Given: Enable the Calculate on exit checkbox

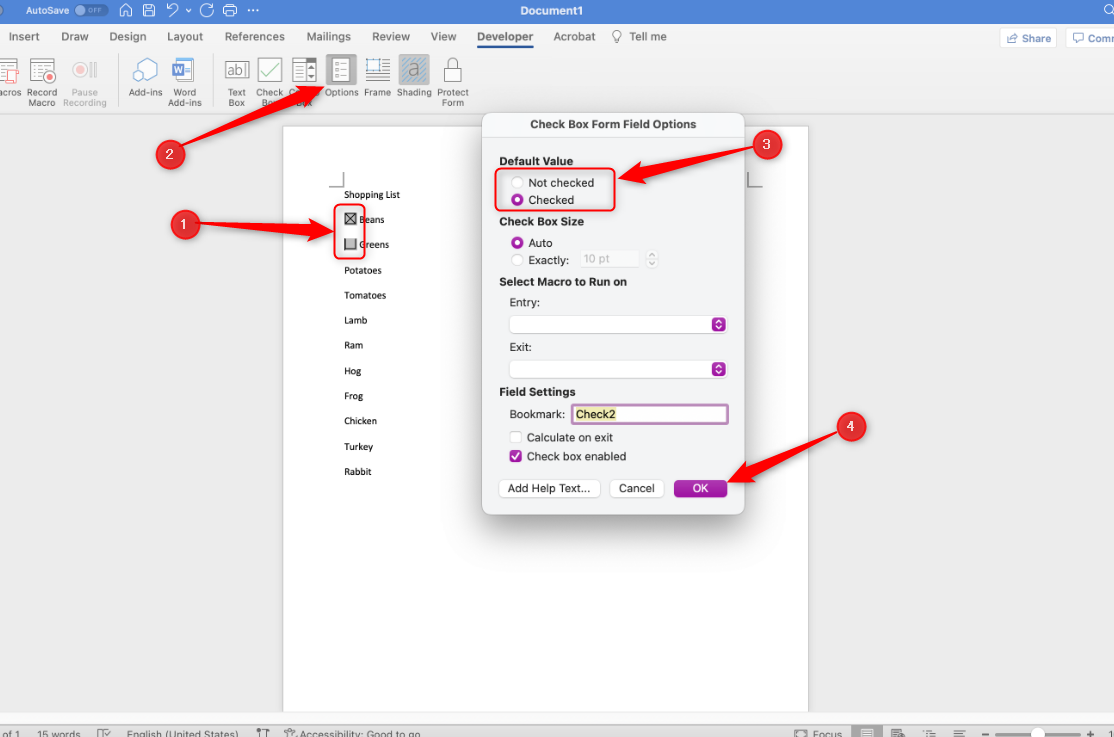Looking at the screenshot, I should click(516, 437).
